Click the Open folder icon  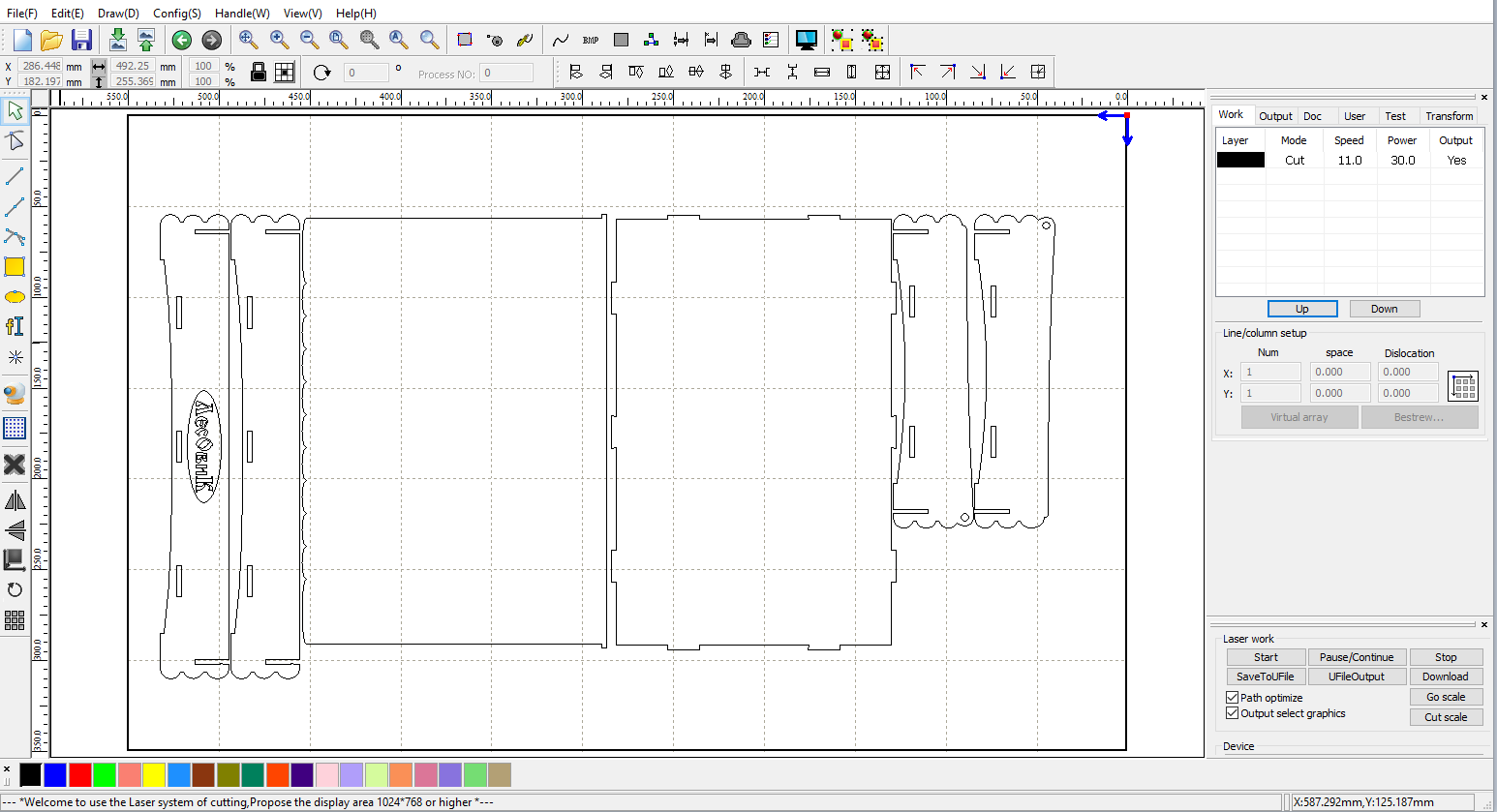pyautogui.click(x=52, y=40)
